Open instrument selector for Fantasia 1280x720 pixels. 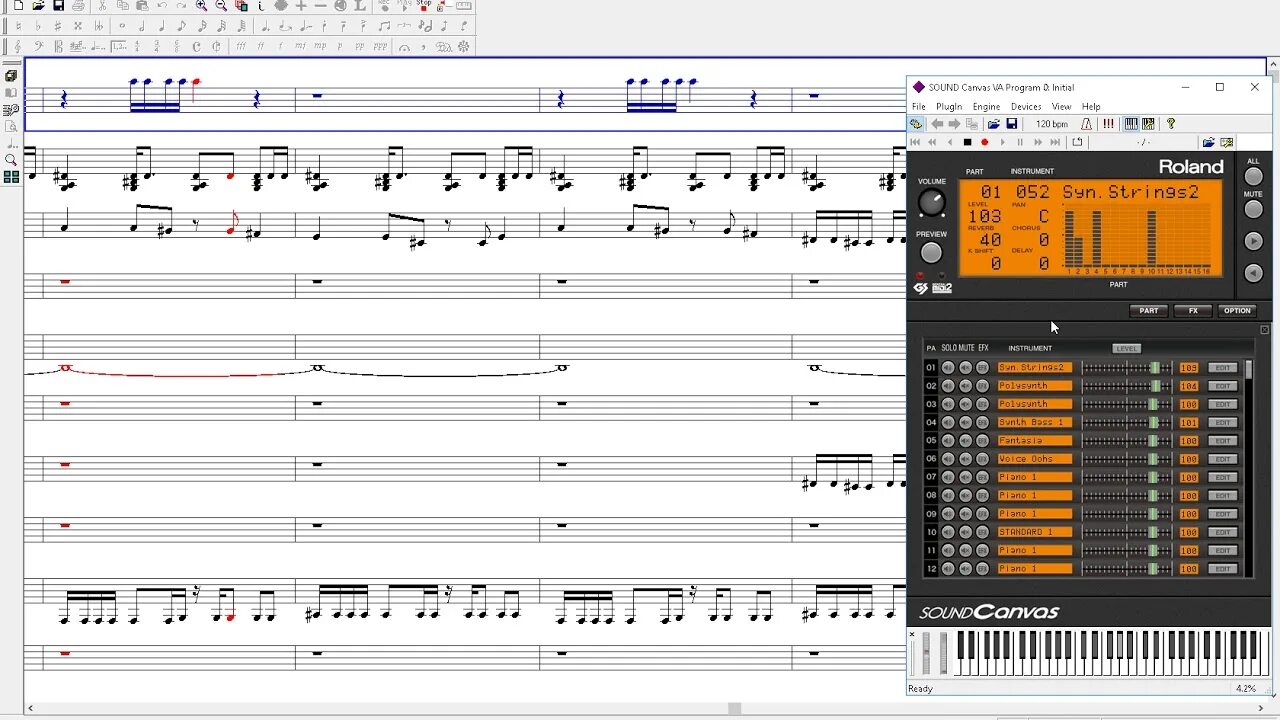pyautogui.click(x=1035, y=441)
